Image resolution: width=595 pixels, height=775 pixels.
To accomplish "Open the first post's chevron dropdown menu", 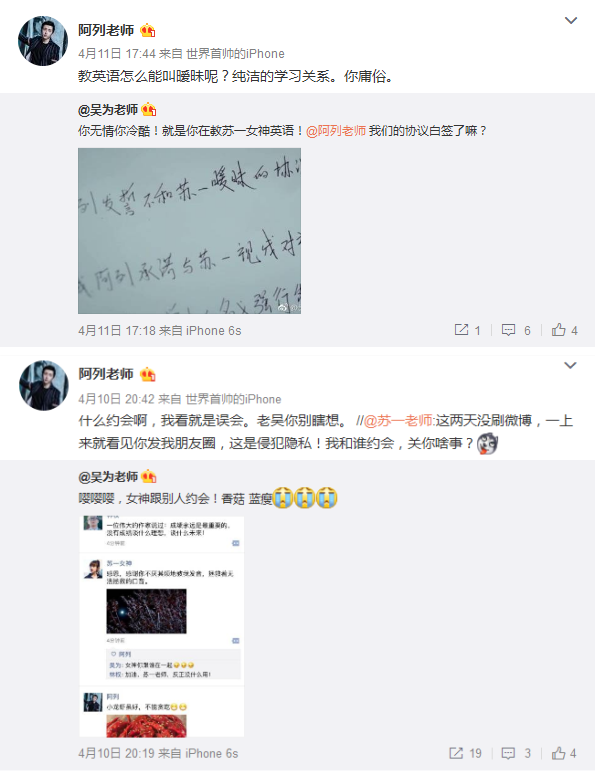I will [571, 20].
